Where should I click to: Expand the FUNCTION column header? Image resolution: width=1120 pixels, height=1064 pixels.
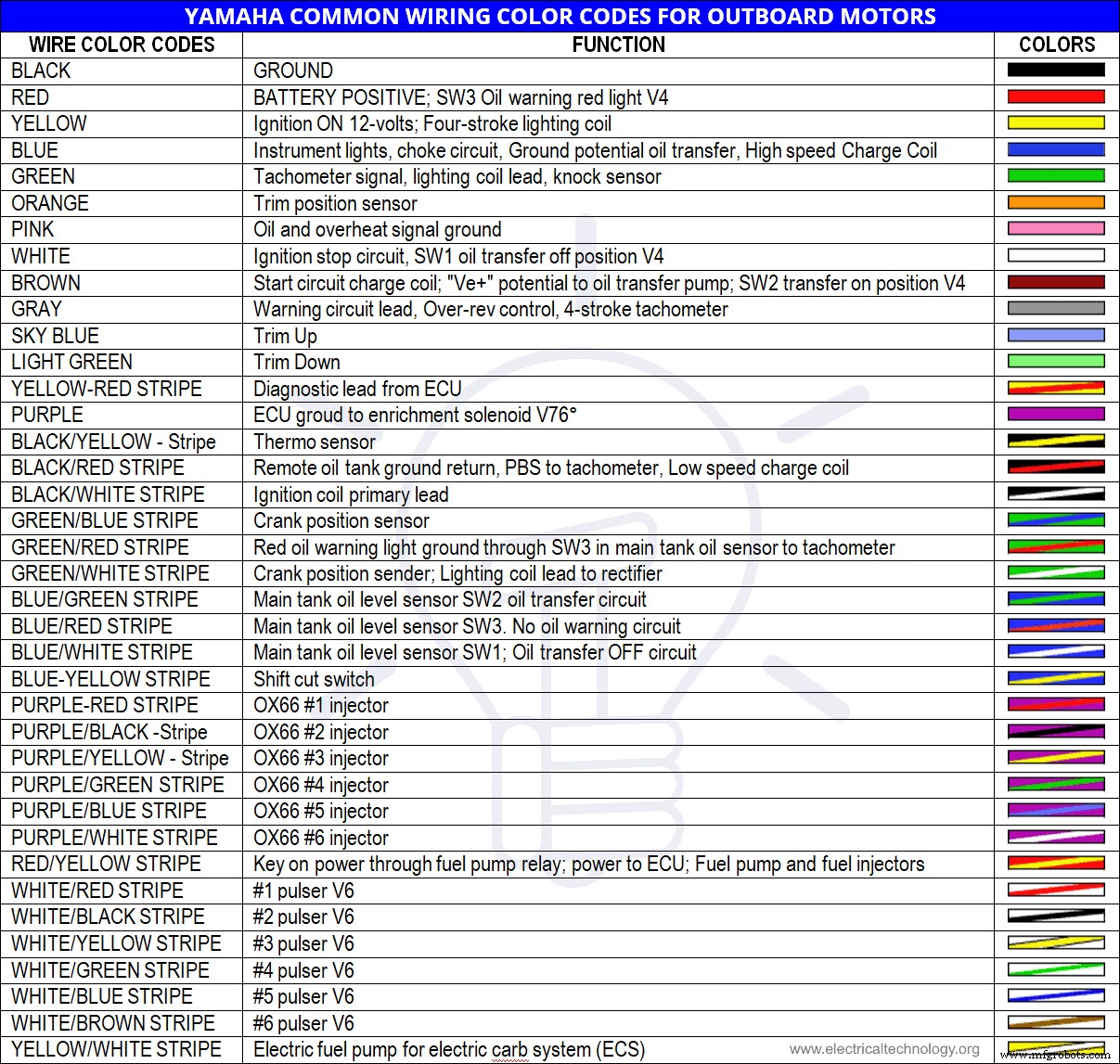pyautogui.click(x=618, y=44)
